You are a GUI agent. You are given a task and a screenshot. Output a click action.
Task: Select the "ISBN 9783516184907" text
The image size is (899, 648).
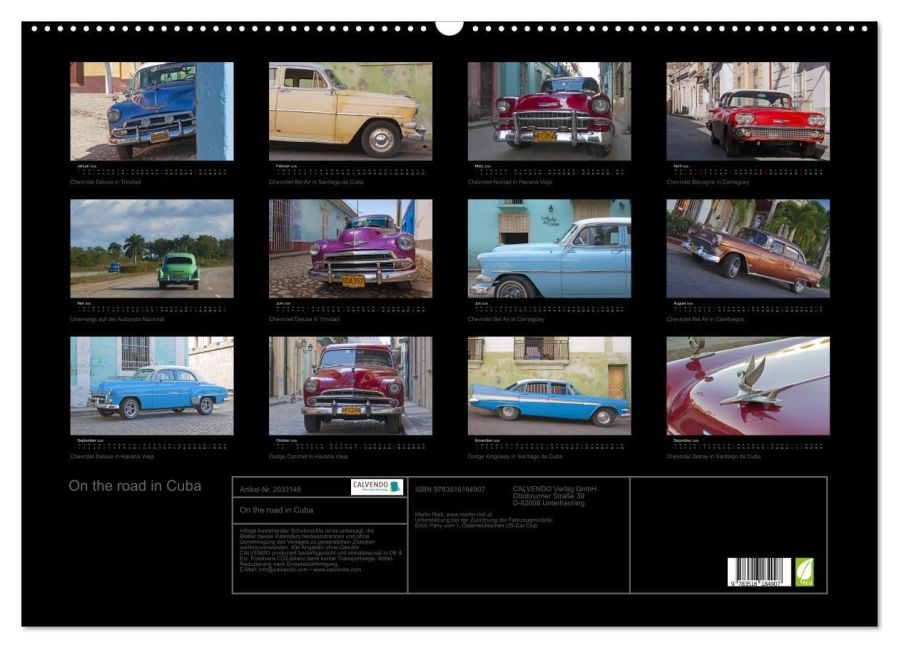(x=450, y=489)
